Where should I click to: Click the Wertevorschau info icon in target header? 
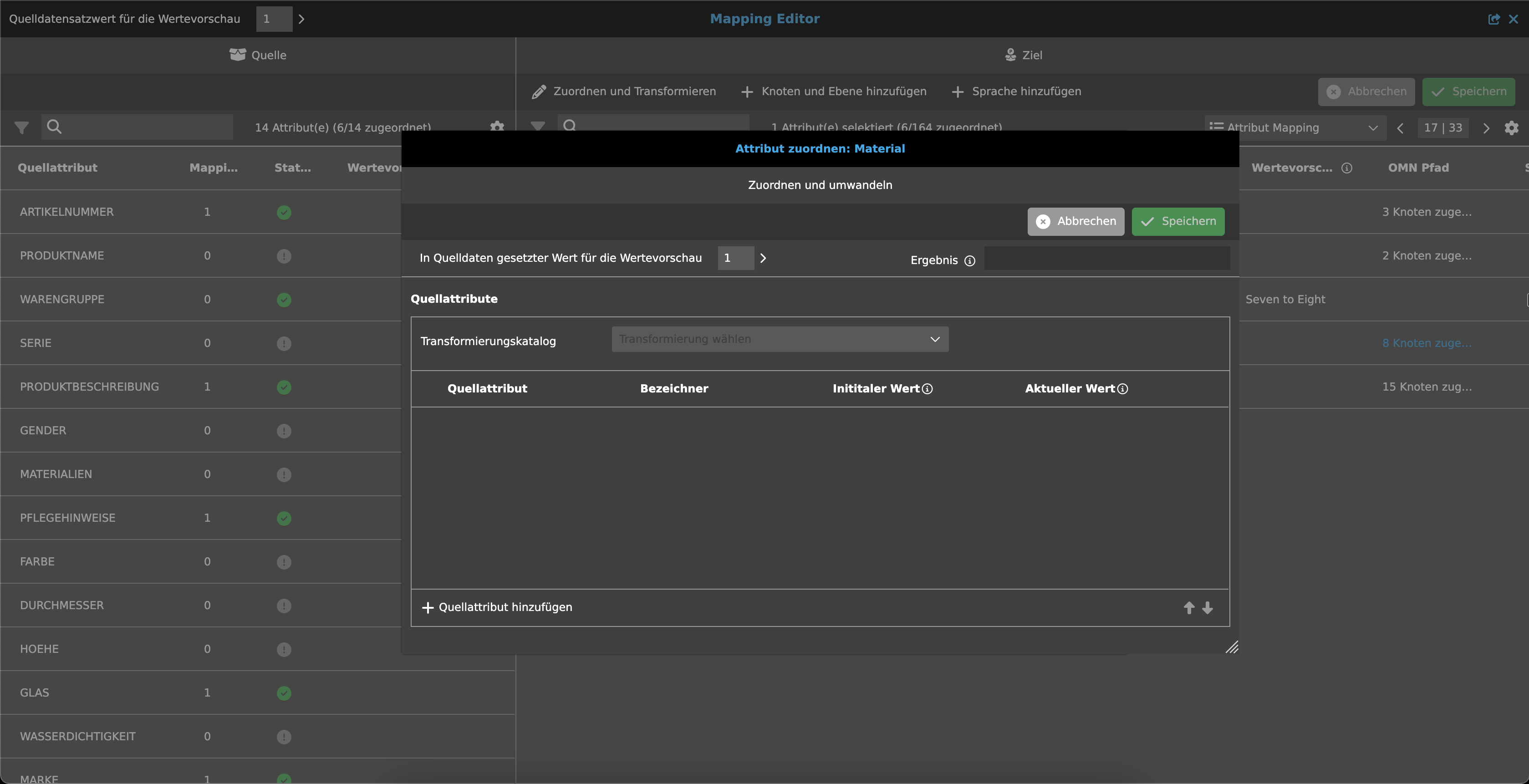1347,168
